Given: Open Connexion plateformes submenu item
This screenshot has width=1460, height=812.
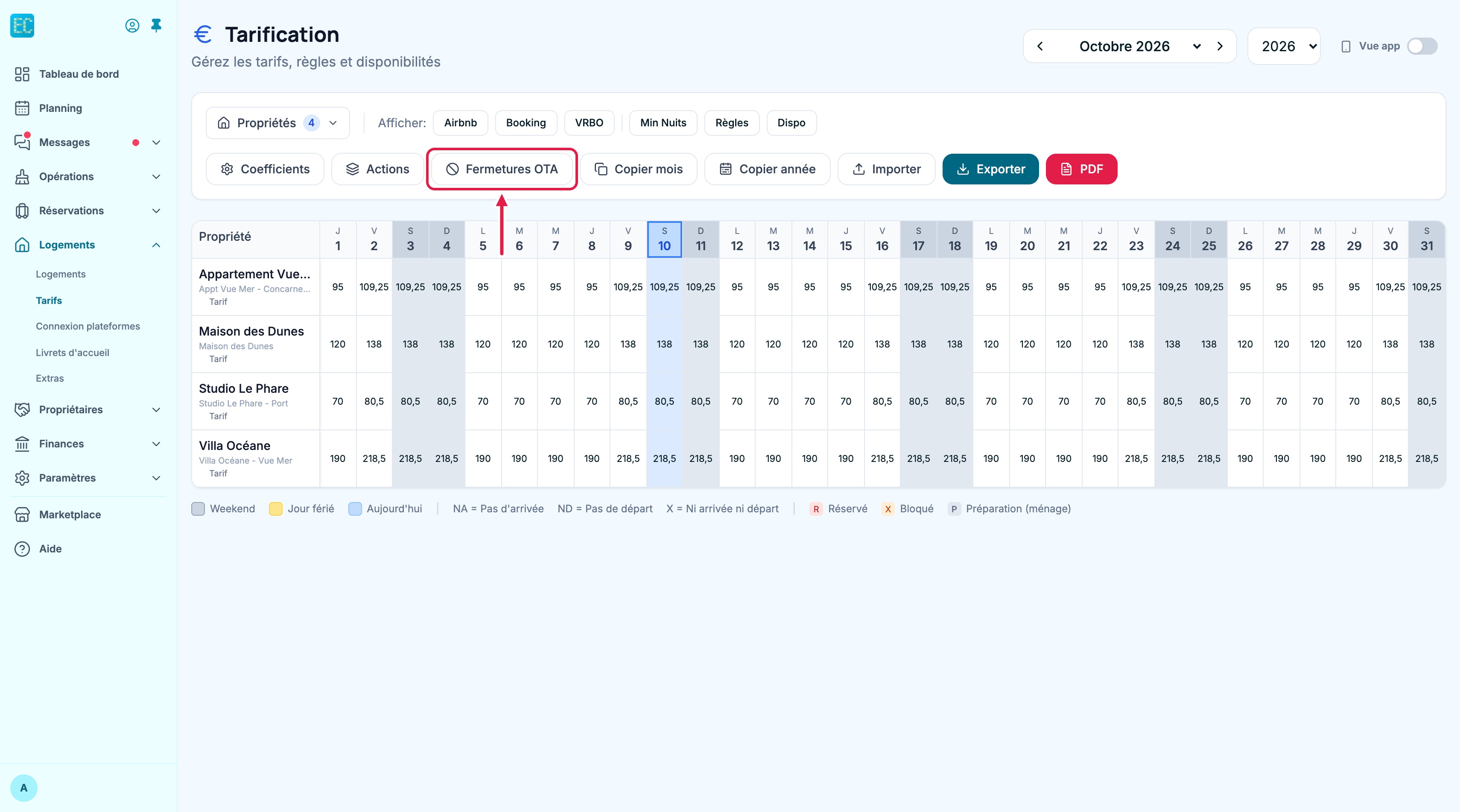Looking at the screenshot, I should coord(88,327).
